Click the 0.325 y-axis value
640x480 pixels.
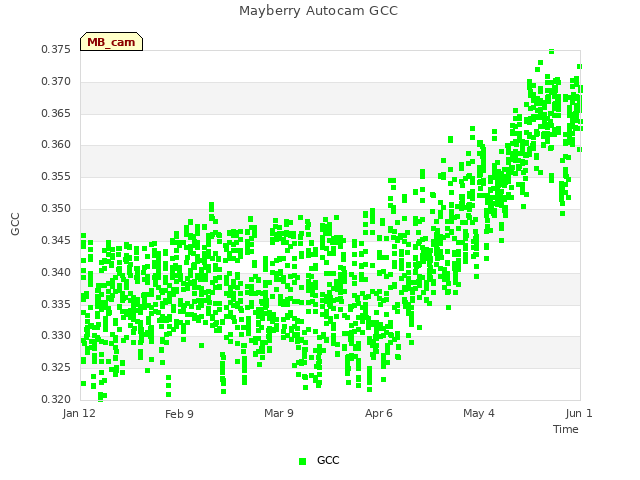click(x=56, y=367)
